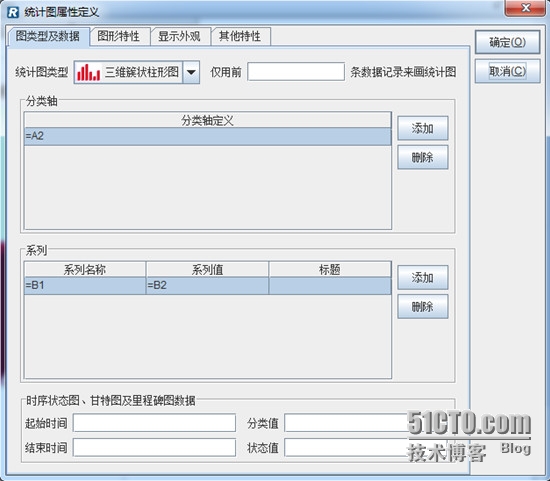The height and width of the screenshot is (481, 550).
Task: Focus the 起始时间 input field
Action: 154,423
